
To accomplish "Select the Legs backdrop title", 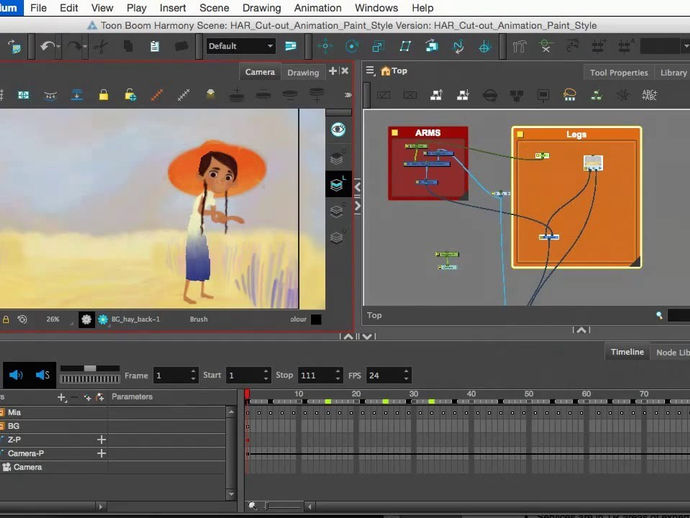I will [576, 134].
